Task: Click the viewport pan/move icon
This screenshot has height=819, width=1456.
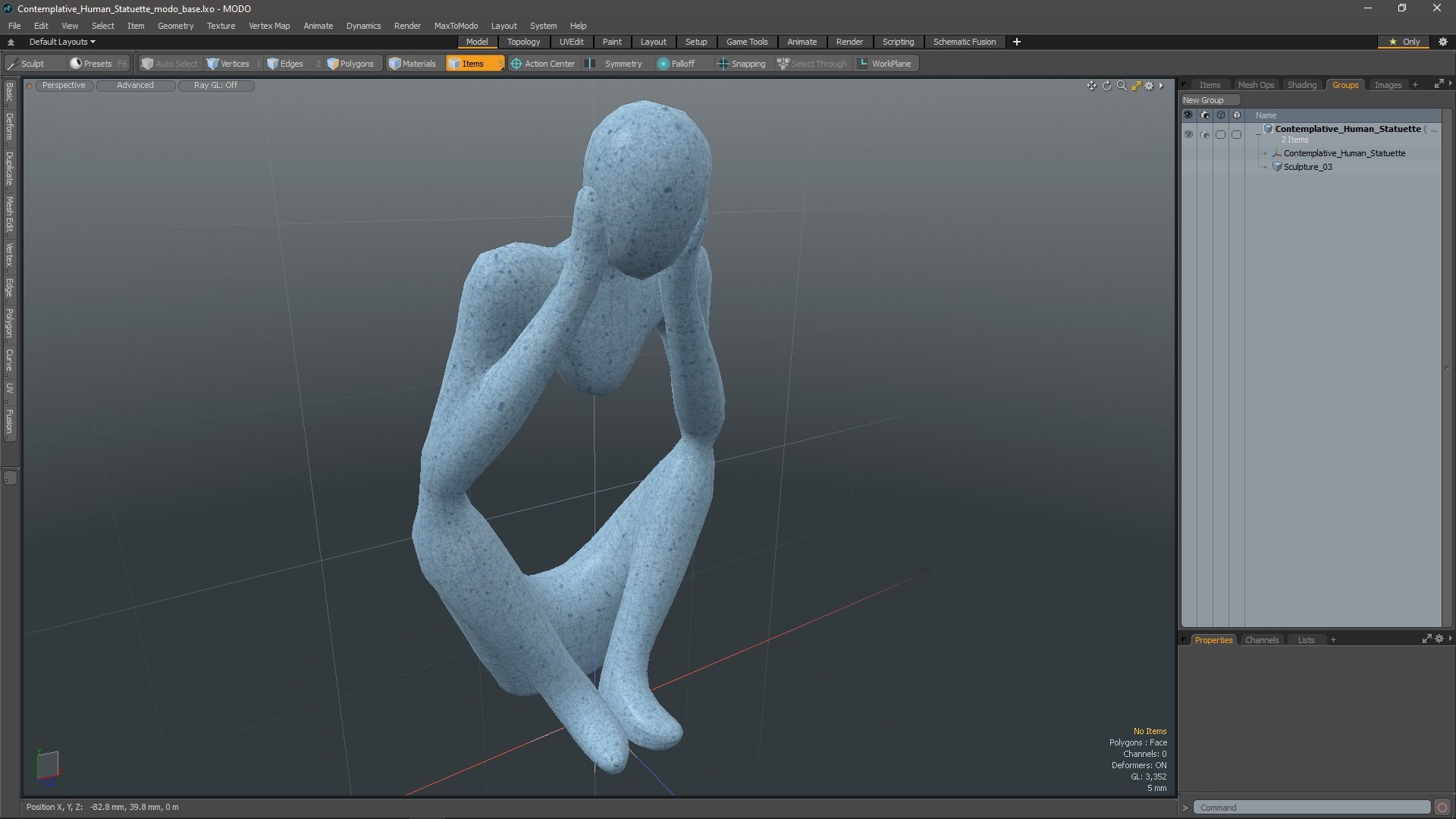Action: 1091,86
